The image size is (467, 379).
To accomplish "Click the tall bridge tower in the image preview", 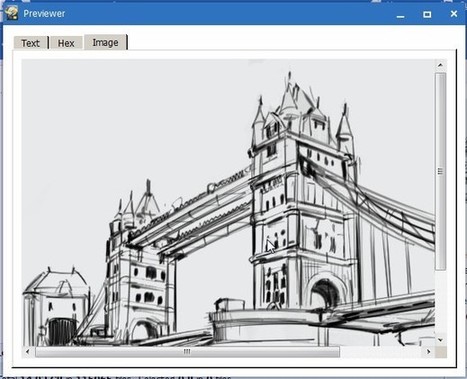I will pos(302,193).
